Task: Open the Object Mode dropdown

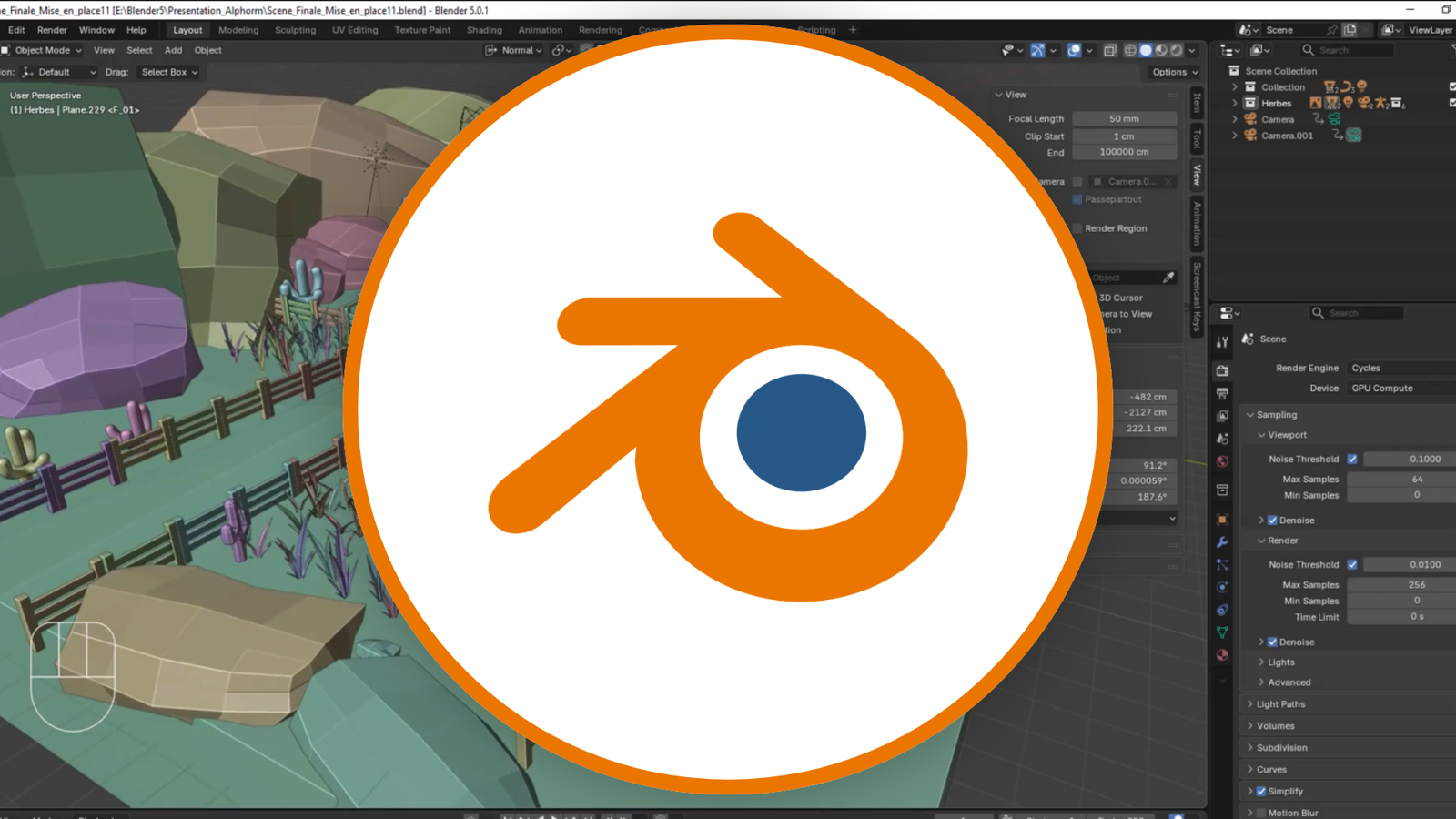Action: [x=43, y=50]
